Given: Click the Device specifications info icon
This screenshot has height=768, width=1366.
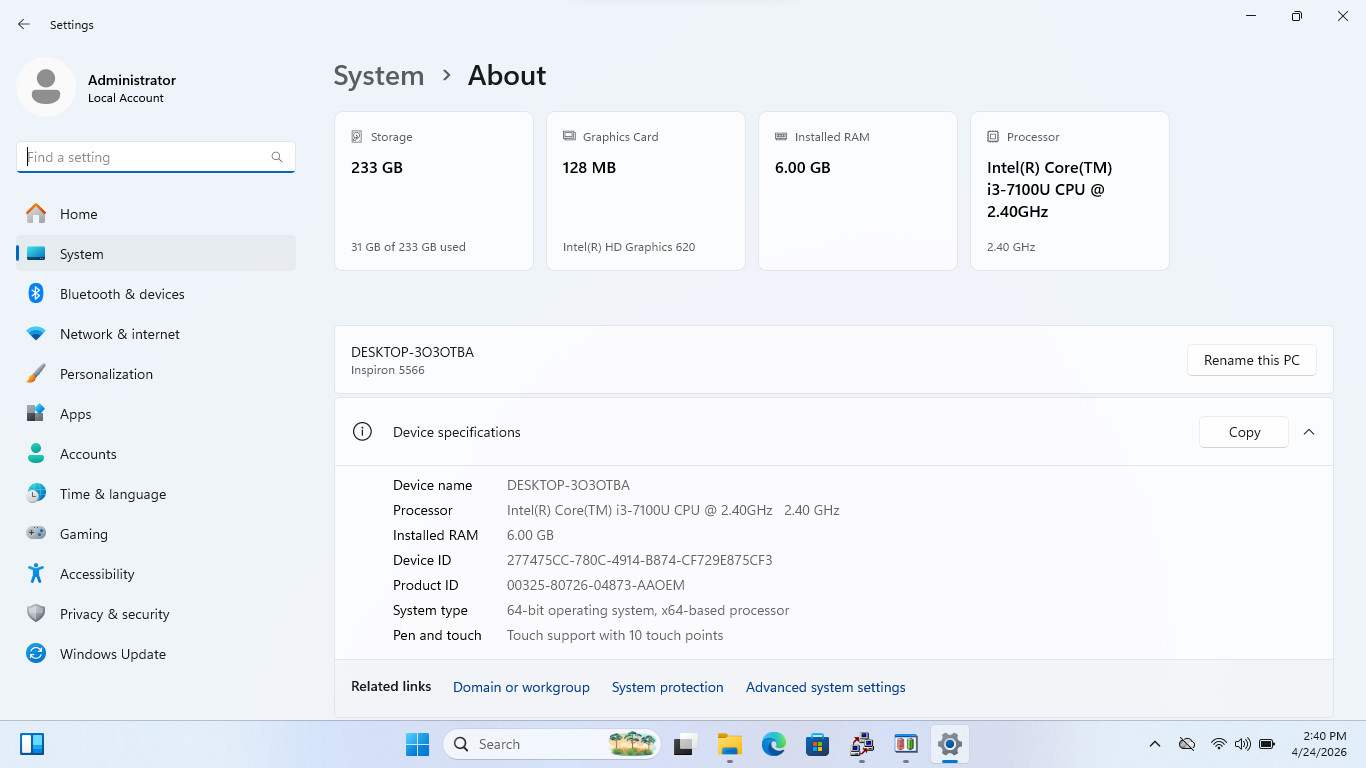Looking at the screenshot, I should (362, 432).
